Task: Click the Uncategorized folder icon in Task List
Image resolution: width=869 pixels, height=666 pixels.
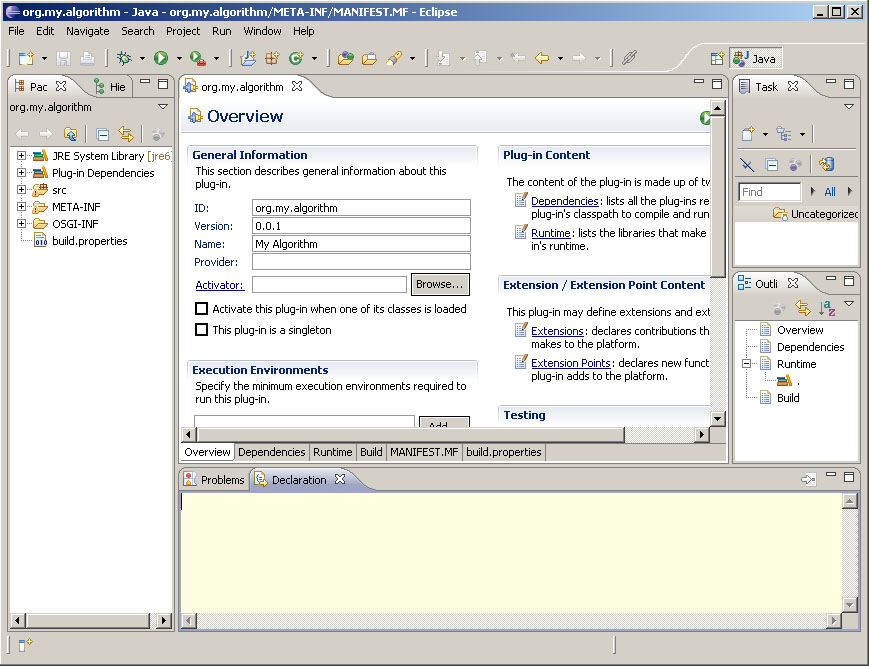Action: click(x=780, y=213)
